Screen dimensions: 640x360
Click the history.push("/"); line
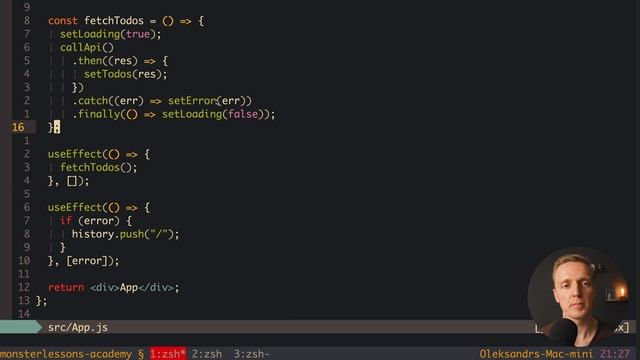coord(126,234)
